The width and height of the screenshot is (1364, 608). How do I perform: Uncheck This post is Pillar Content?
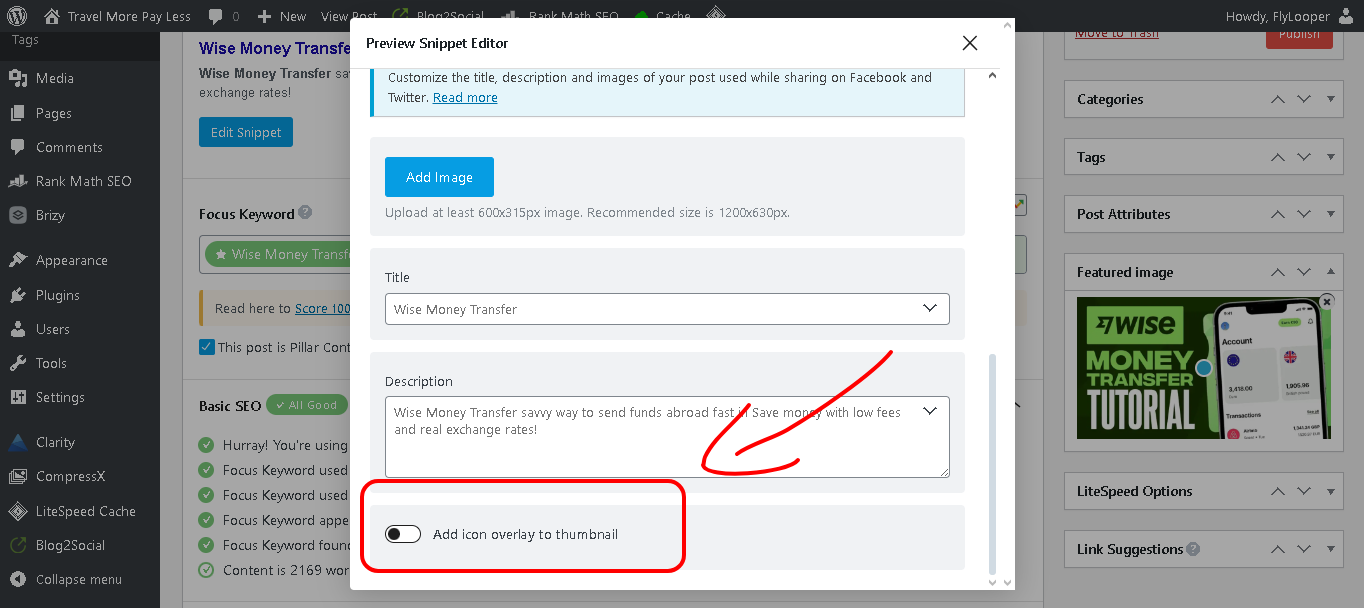[207, 347]
